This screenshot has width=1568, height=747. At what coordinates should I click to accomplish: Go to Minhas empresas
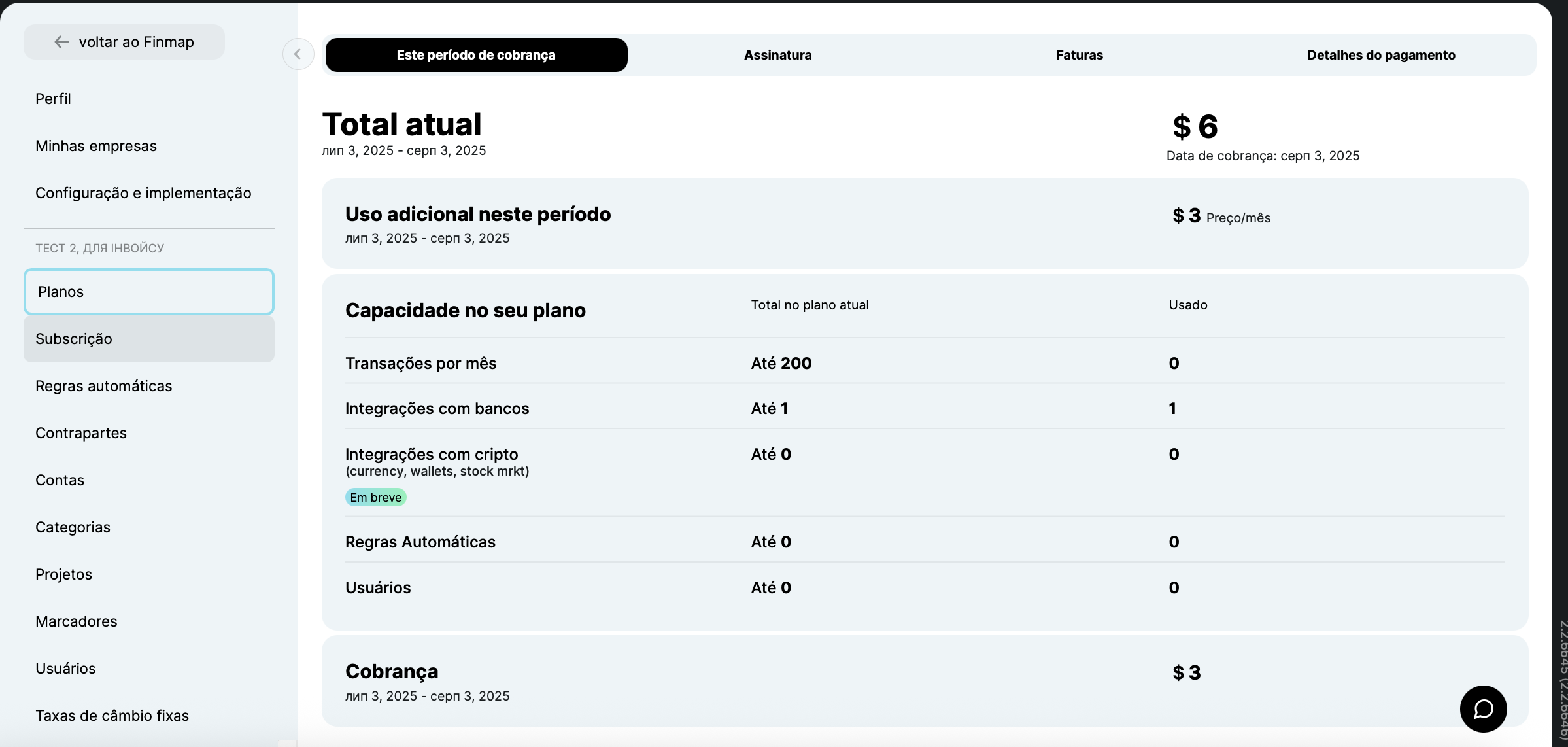tap(96, 146)
